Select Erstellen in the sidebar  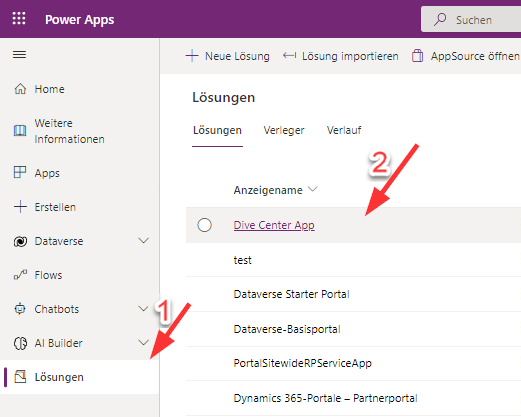point(79,207)
